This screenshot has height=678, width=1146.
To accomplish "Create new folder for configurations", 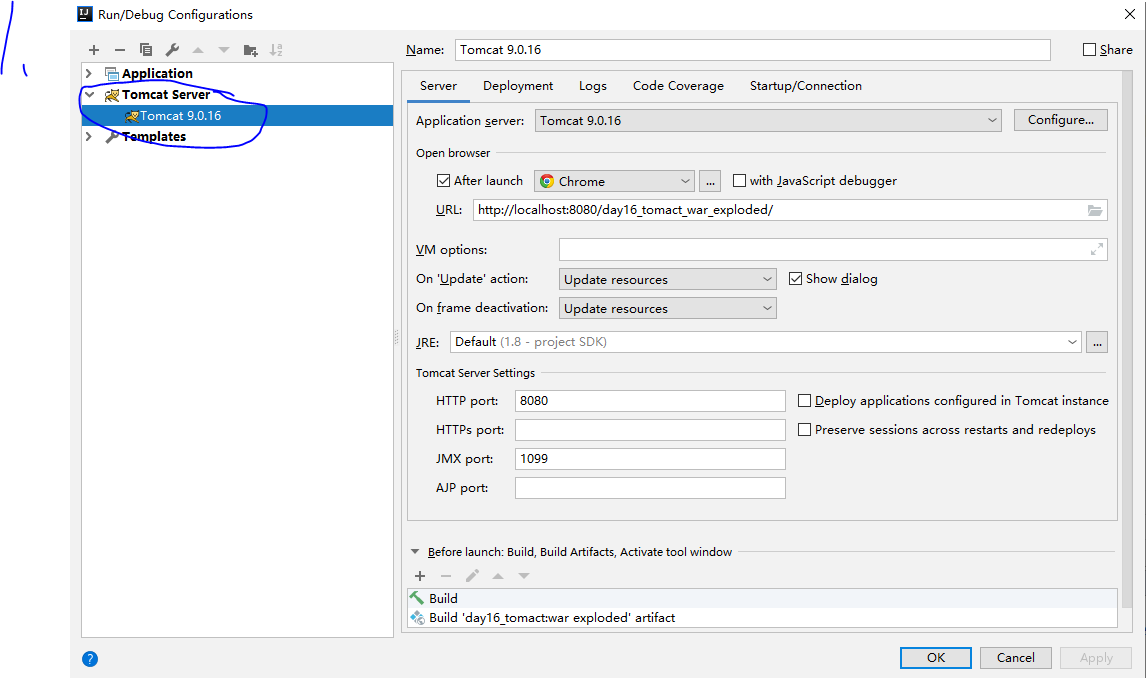I will (x=251, y=50).
